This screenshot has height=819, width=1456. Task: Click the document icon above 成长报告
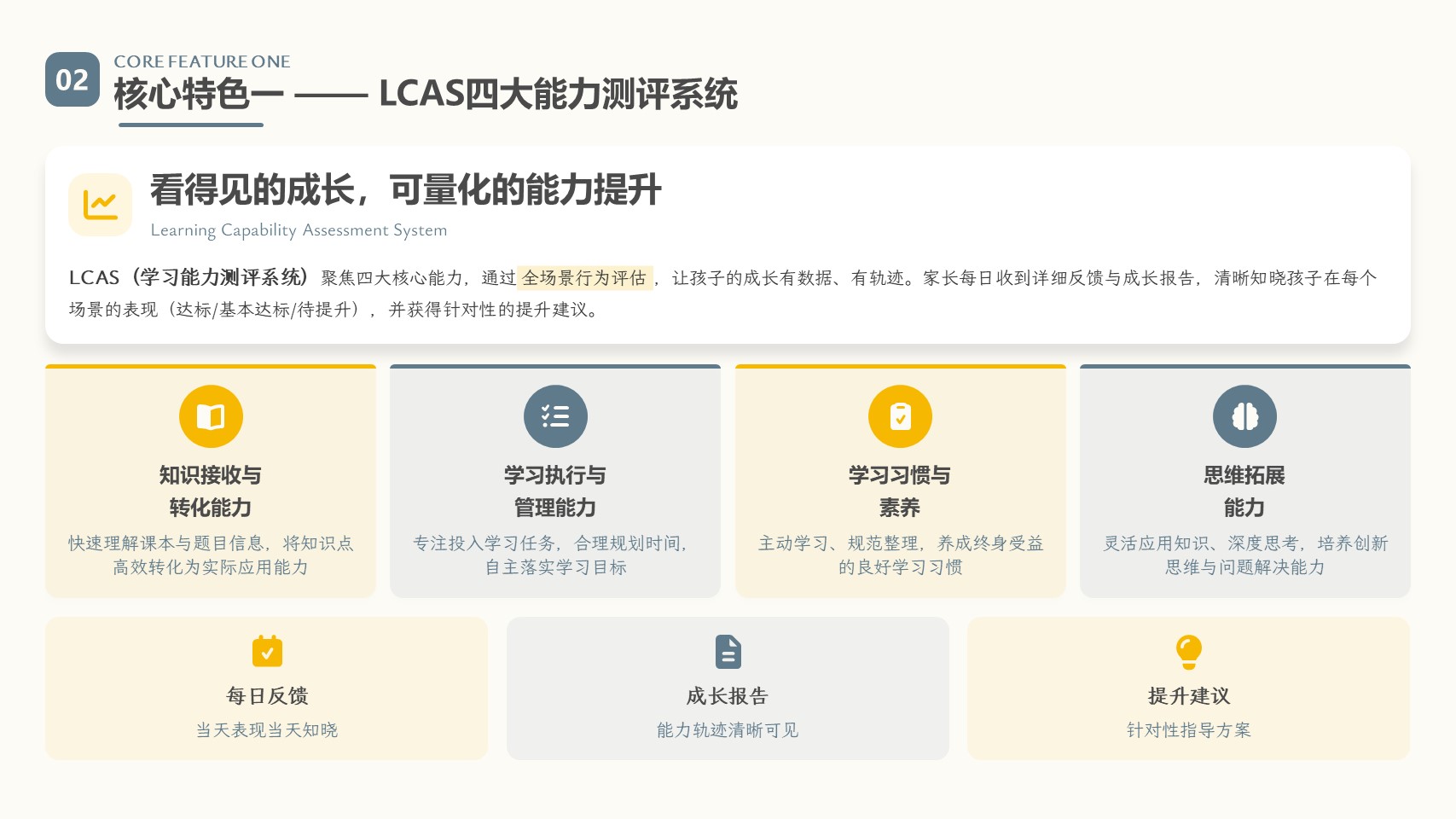point(728,652)
